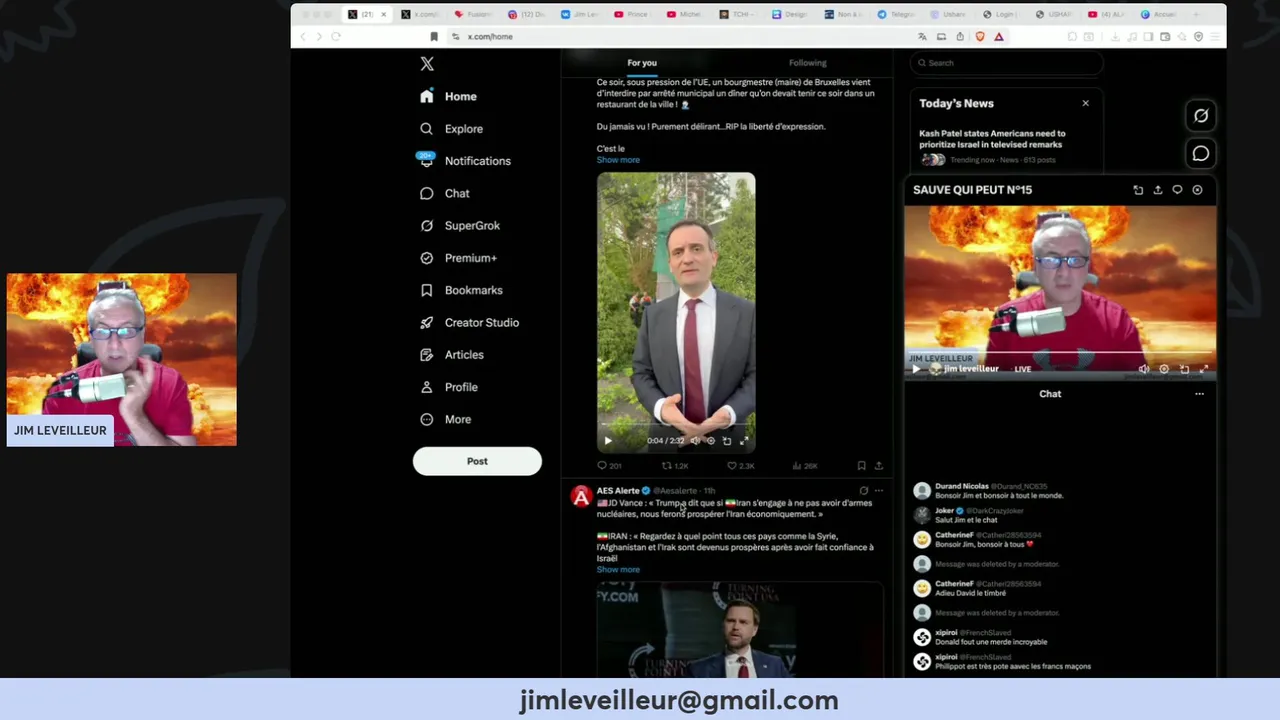
Task: Play the feed video of man in suit
Action: coord(608,441)
